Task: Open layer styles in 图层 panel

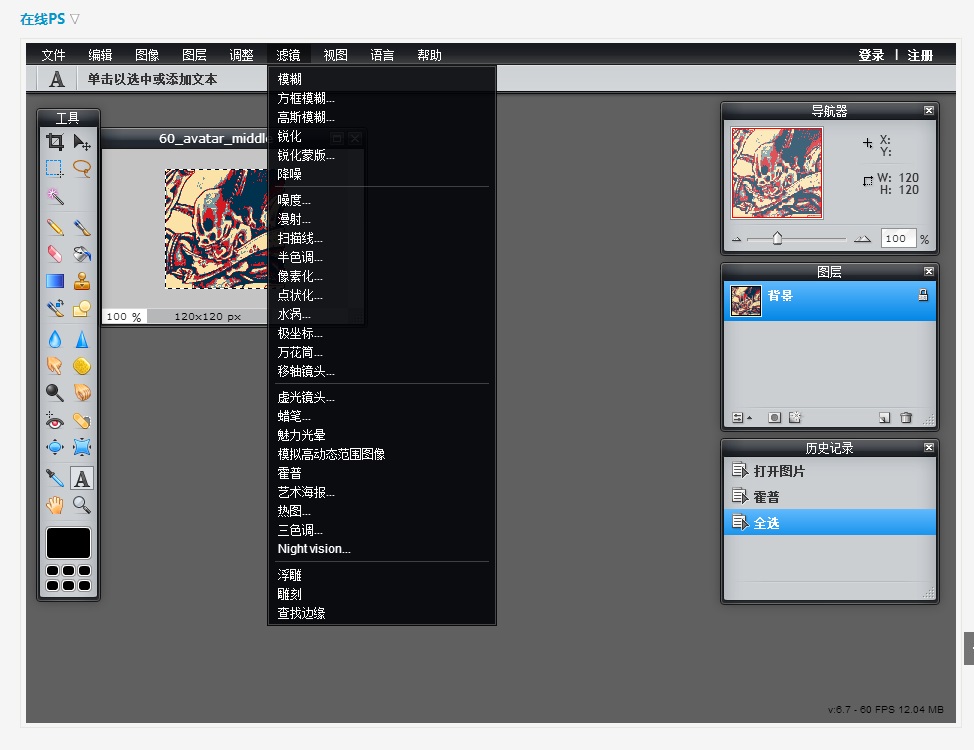Action: tap(795, 418)
